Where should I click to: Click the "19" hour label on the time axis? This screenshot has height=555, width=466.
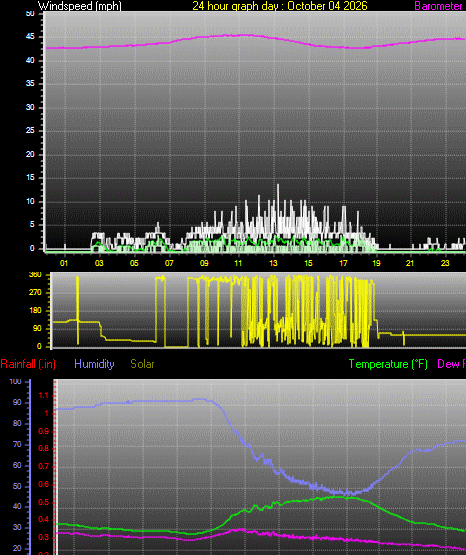(376, 263)
